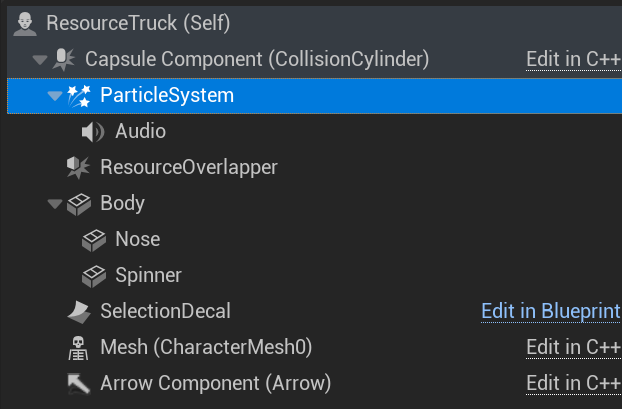Click the ResourceOverlapper collision icon

(79, 167)
